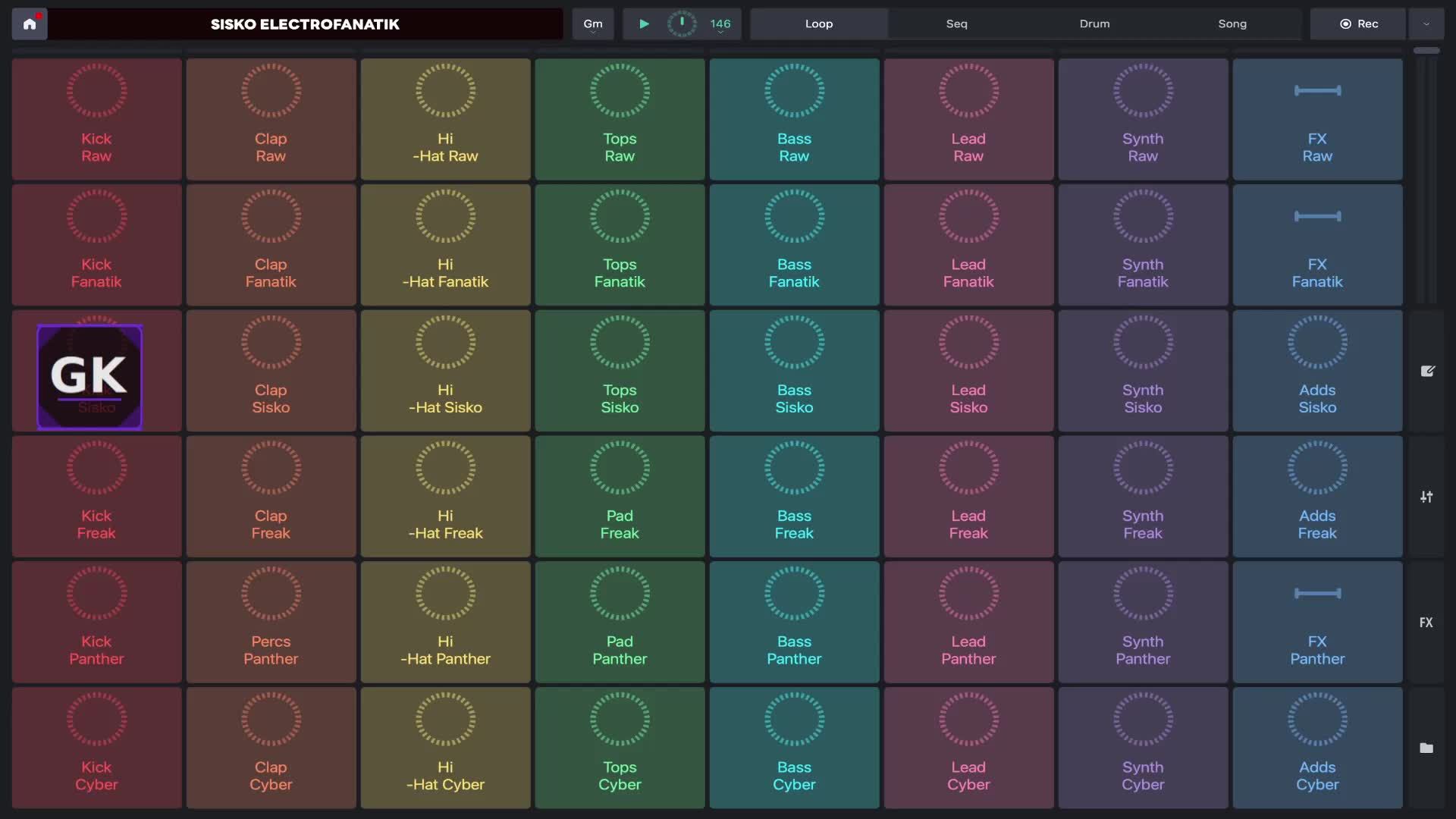Activate the Kick Cyber pad
Image resolution: width=1456 pixels, height=819 pixels.
pos(97,748)
